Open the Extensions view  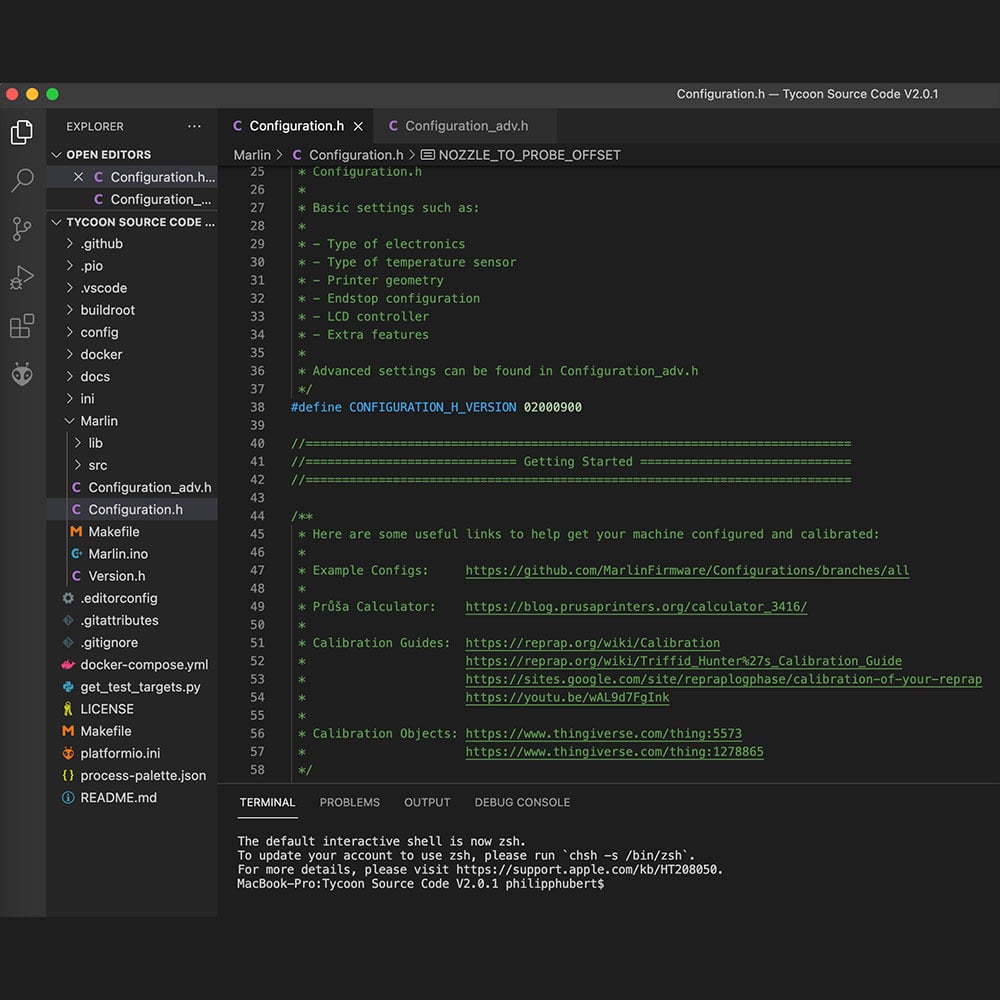(x=22, y=326)
